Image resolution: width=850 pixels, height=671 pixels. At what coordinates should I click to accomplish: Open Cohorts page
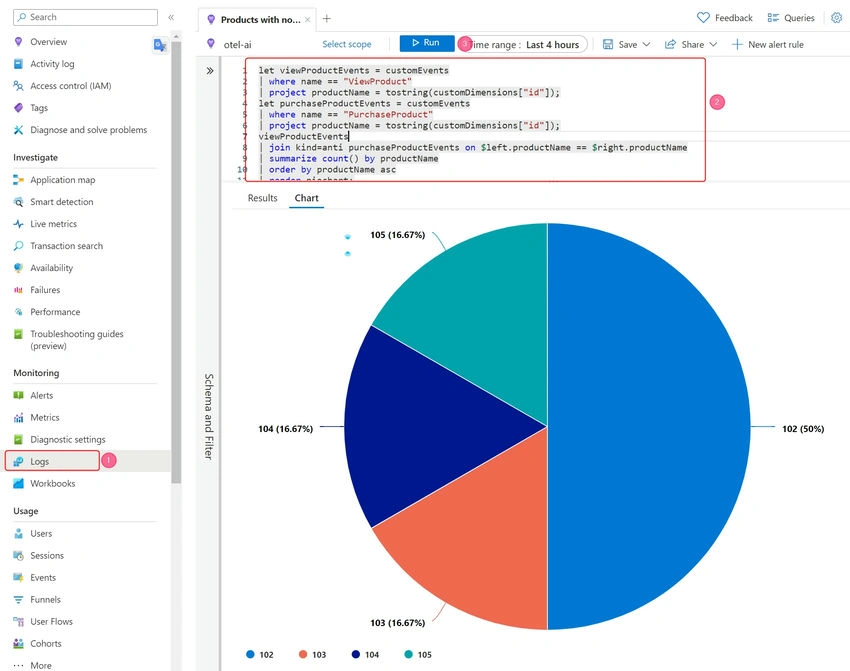coord(46,644)
